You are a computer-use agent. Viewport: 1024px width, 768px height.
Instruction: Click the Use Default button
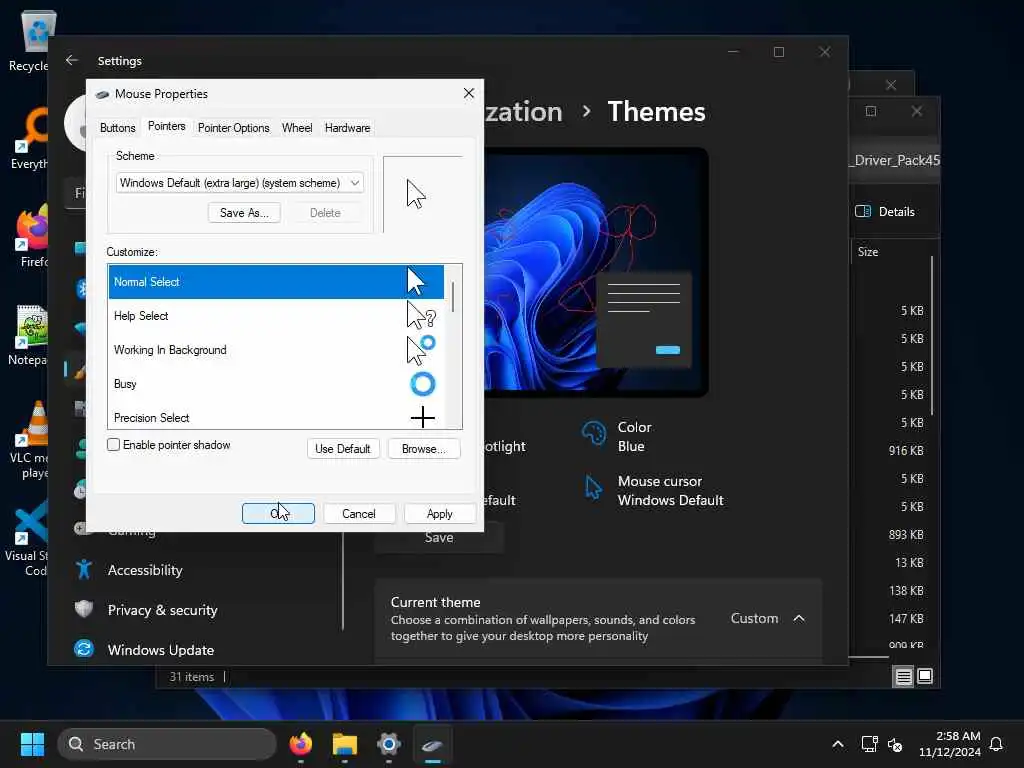tap(343, 449)
